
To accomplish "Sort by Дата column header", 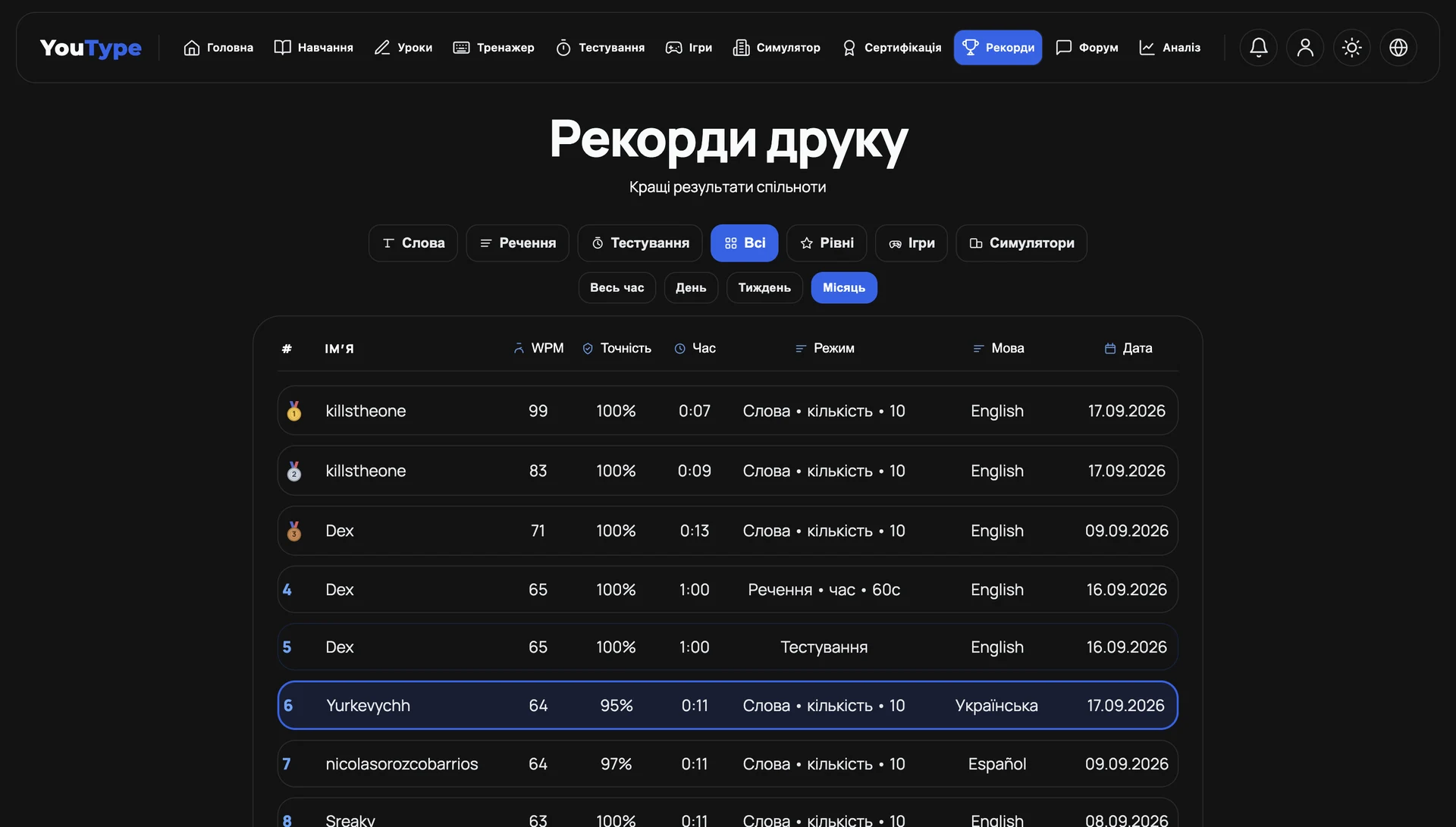I will coord(1128,349).
